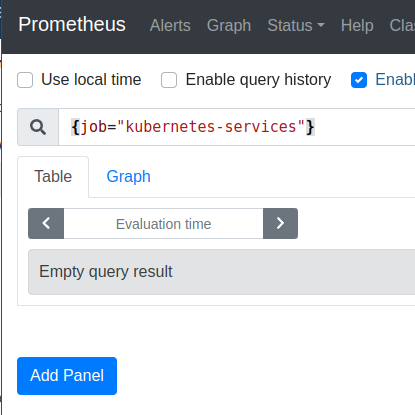Tick the Enable query history checkbox

pyautogui.click(x=169, y=80)
